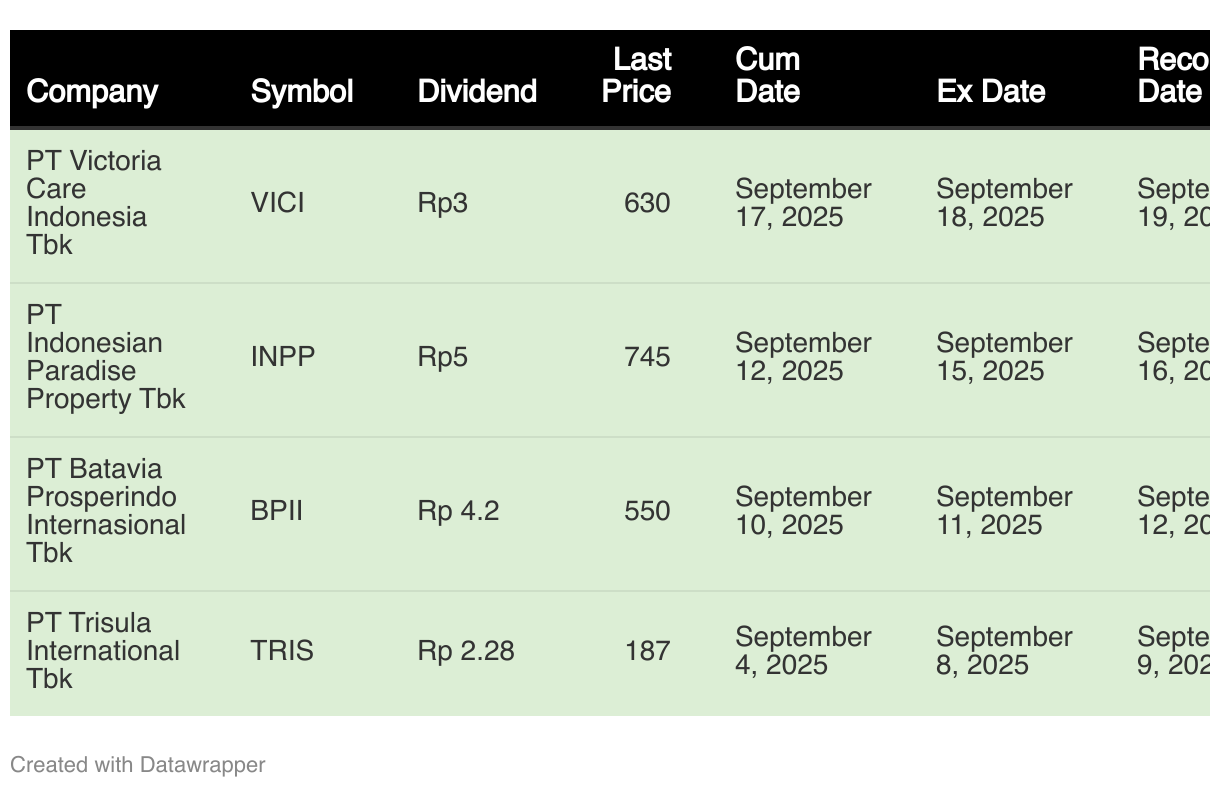Click the Rp 4.2 dividend value

458,511
